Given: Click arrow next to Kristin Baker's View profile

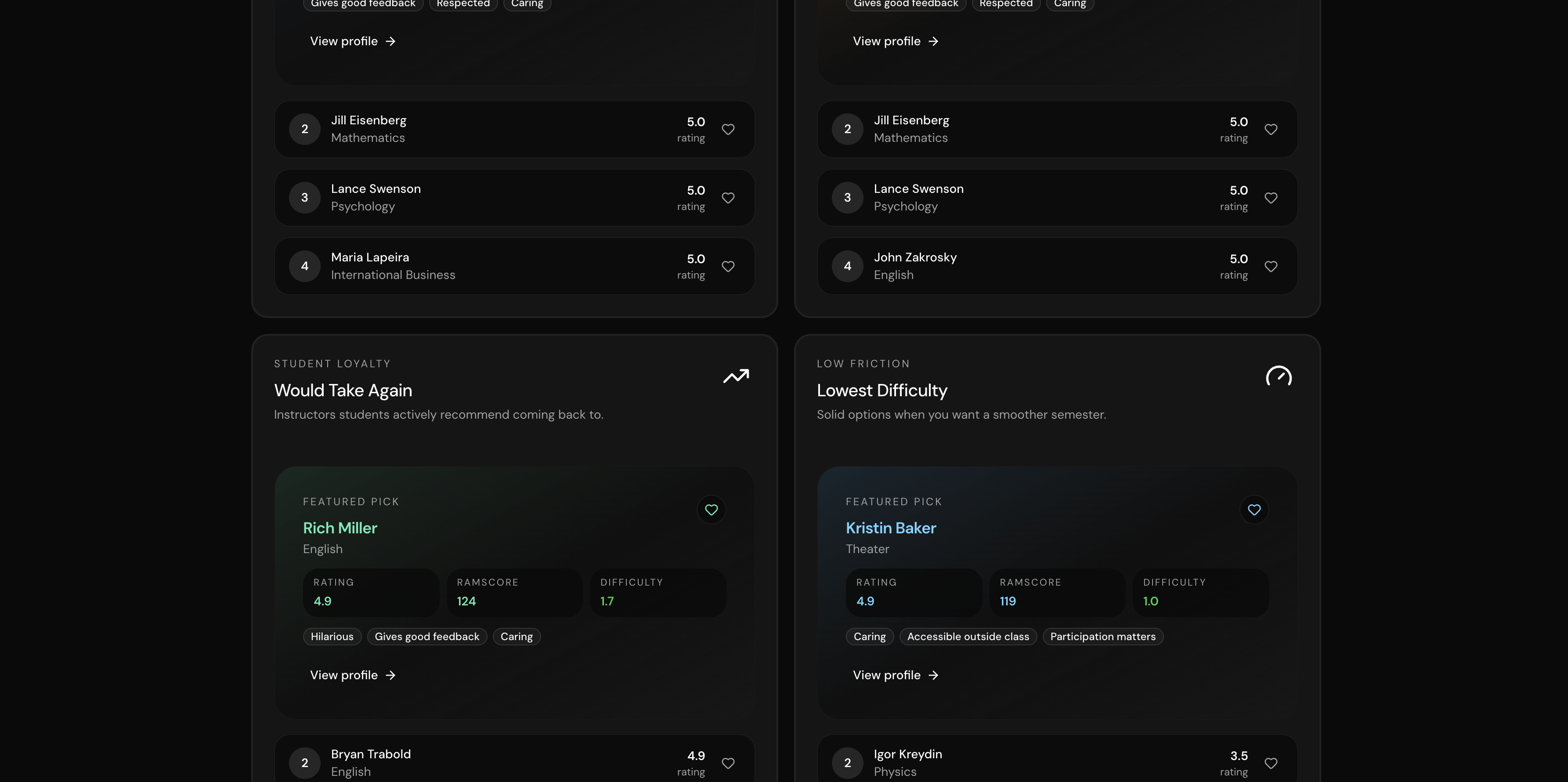Looking at the screenshot, I should pos(934,675).
